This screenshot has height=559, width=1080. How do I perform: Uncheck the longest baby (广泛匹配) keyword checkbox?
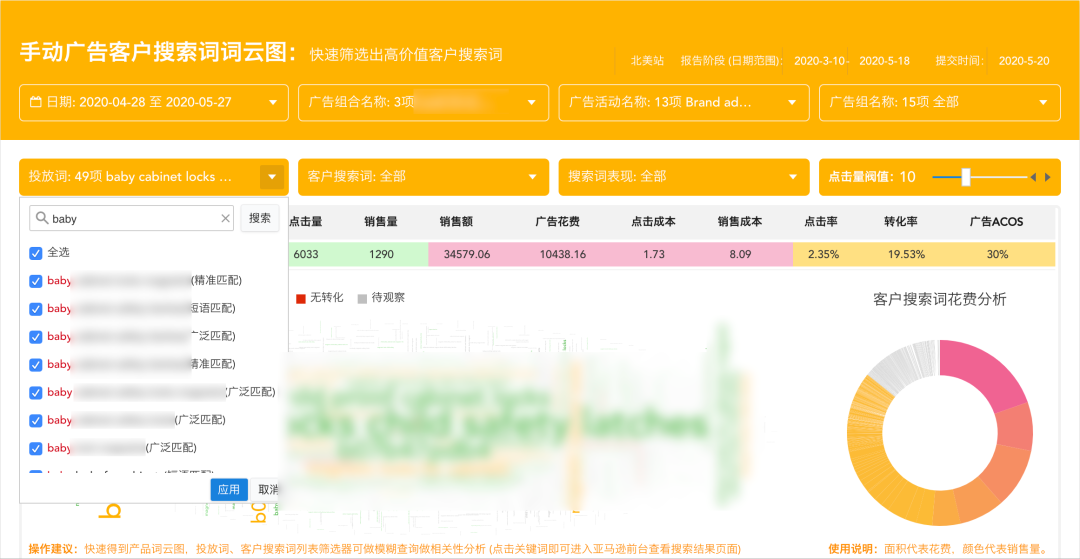click(x=36, y=392)
